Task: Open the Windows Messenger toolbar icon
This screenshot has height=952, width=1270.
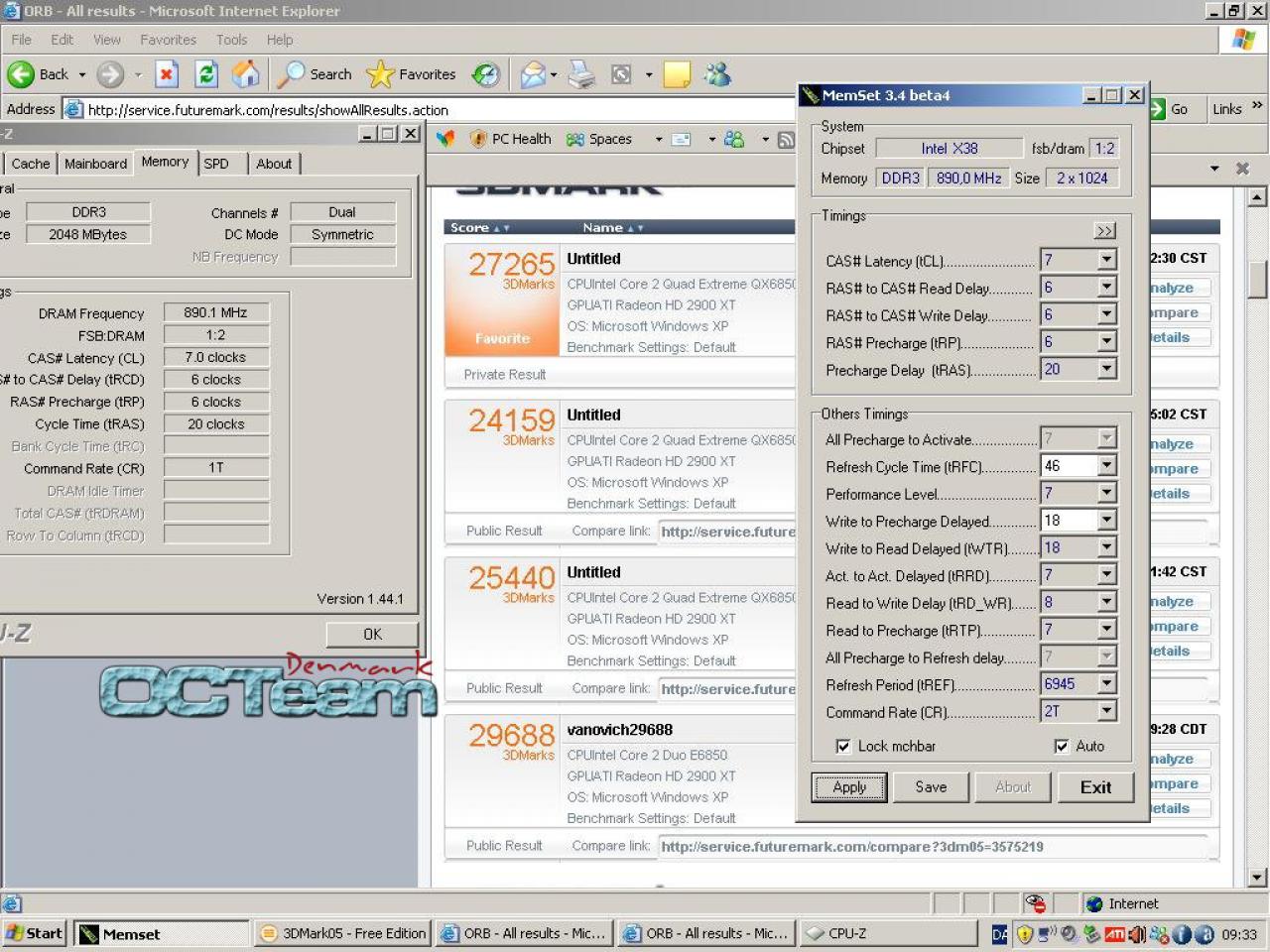Action: [x=717, y=74]
